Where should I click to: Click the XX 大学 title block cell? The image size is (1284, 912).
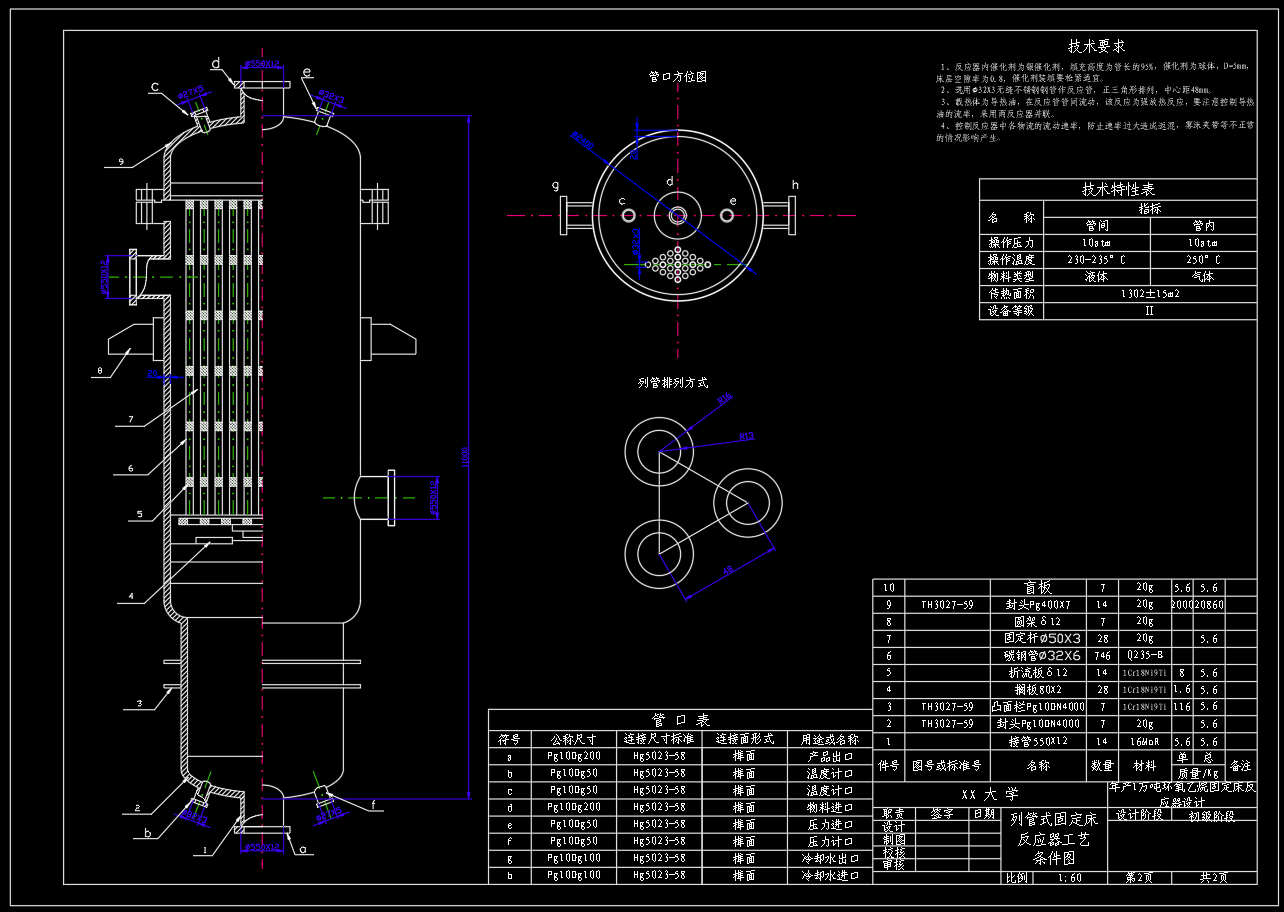(x=990, y=794)
